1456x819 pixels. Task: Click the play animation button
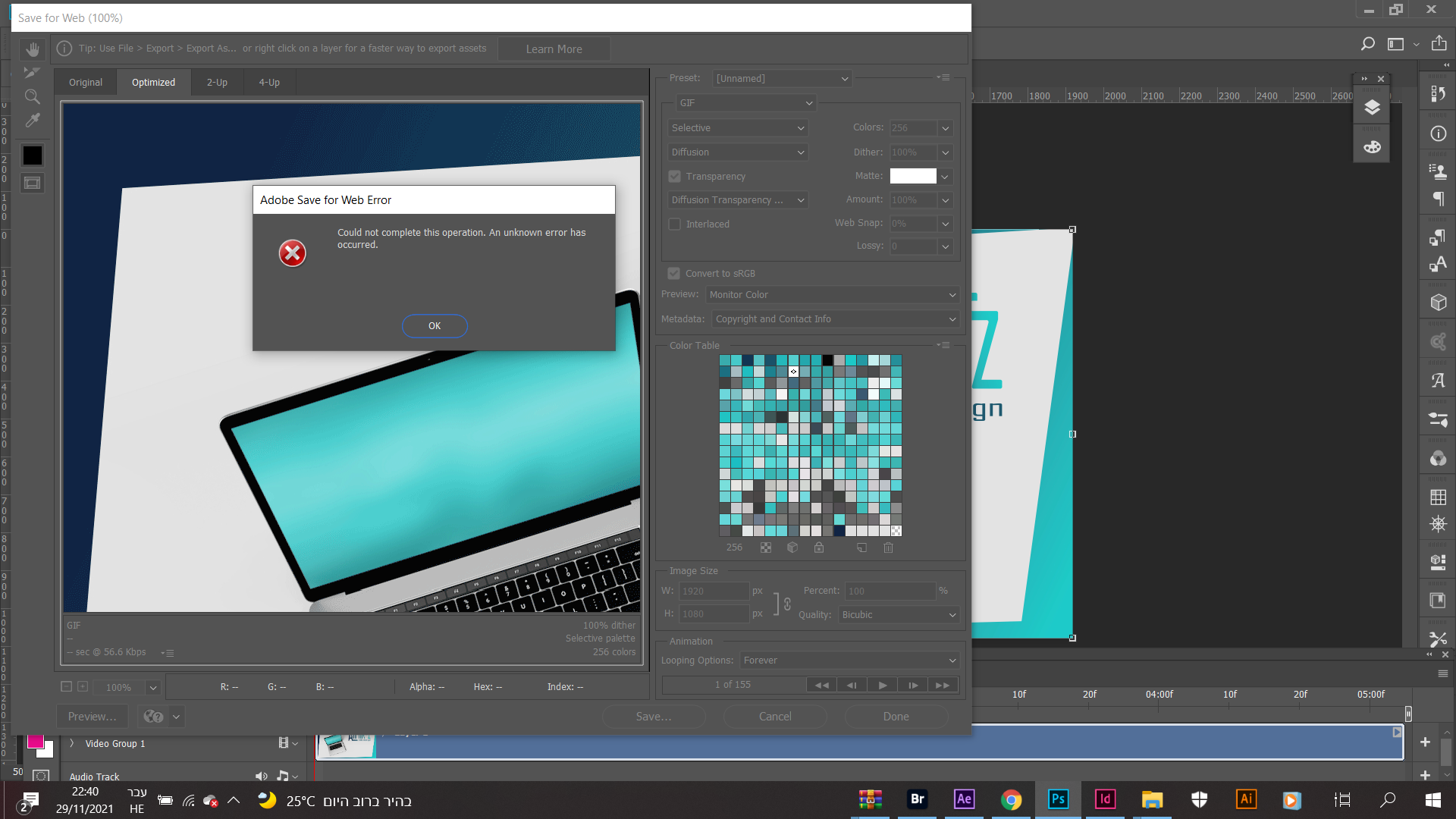click(883, 685)
